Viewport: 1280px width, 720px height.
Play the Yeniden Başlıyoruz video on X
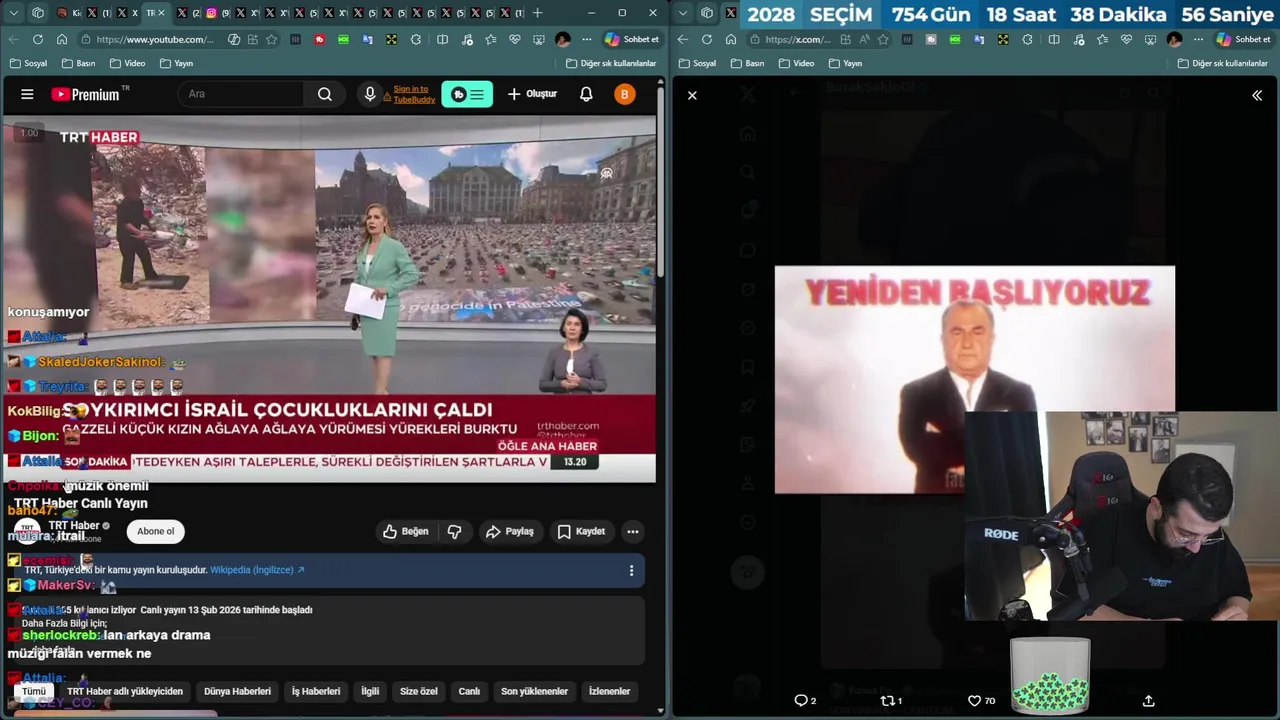pos(975,379)
